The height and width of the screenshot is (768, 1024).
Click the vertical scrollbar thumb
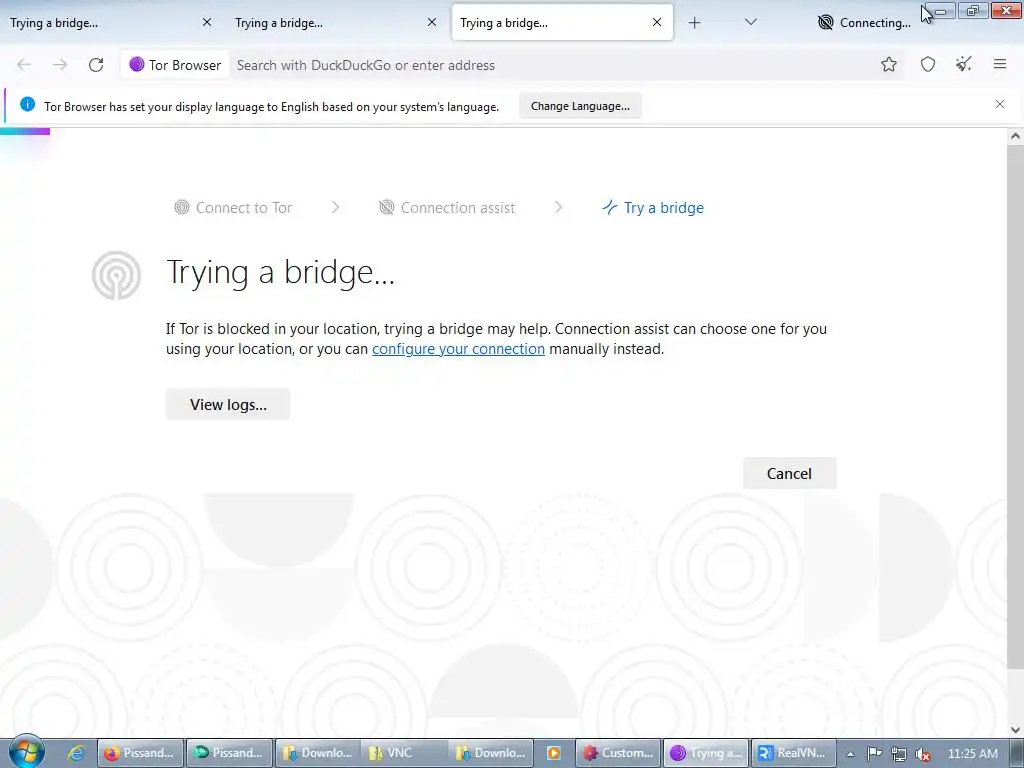[1015, 406]
